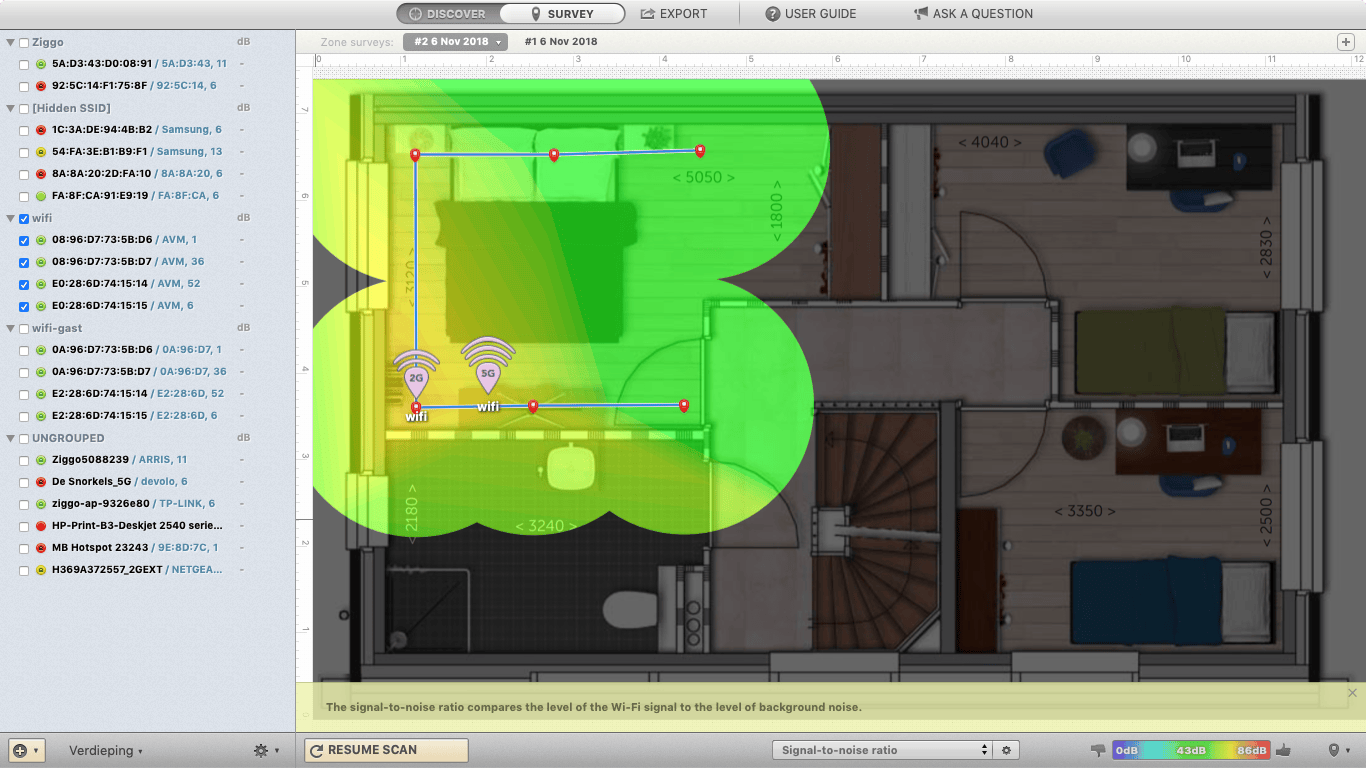This screenshot has height=768, width=1366.
Task: Enable the Ziggo group checkbox
Action: click(24, 43)
